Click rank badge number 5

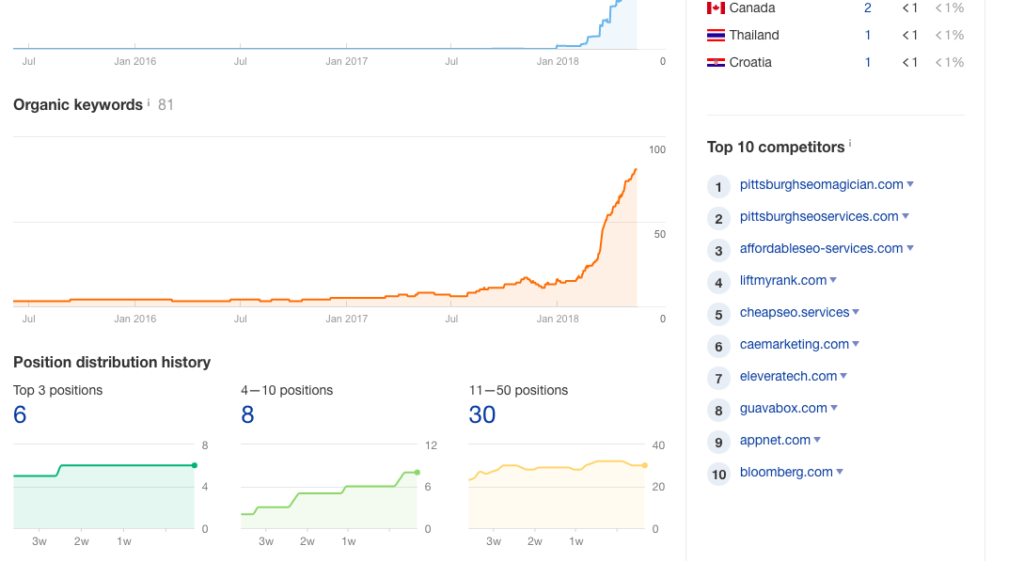718,315
